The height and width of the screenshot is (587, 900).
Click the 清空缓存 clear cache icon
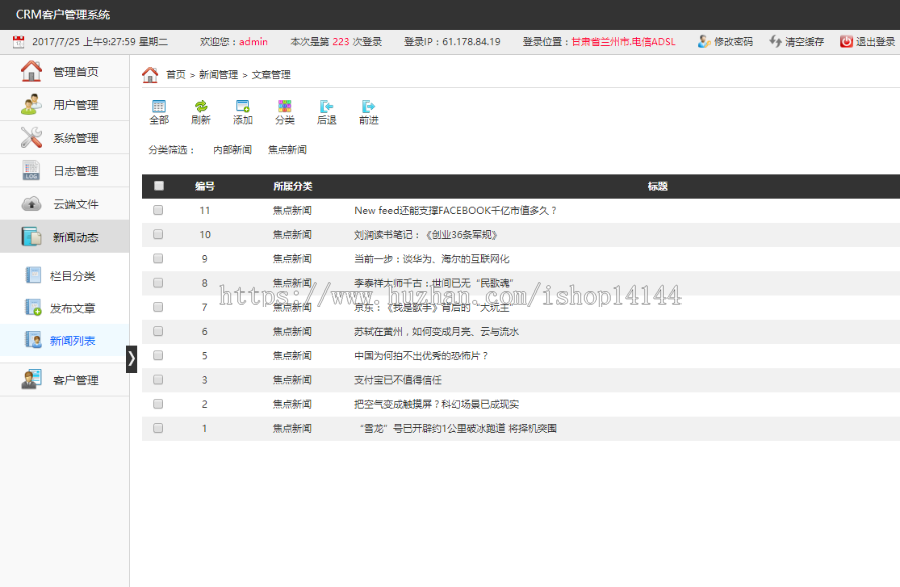coord(775,41)
